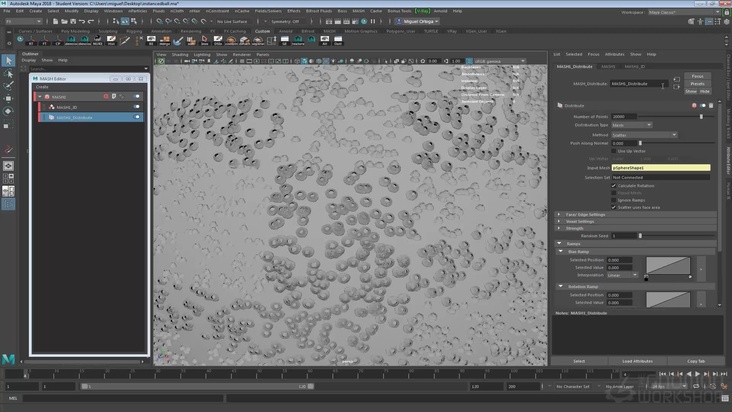The width and height of the screenshot is (732, 412).
Task: Click the first teal shelf icon
Action: click(x=20, y=40)
